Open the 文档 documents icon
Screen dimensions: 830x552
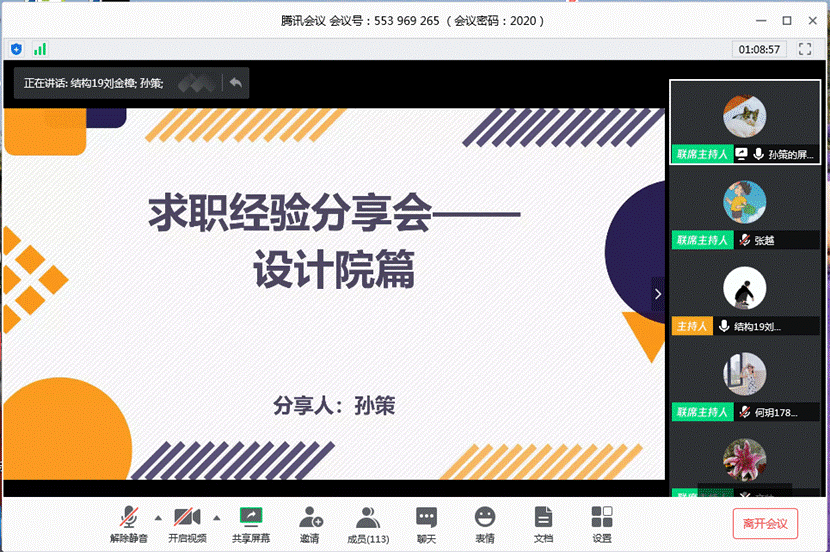click(x=543, y=523)
